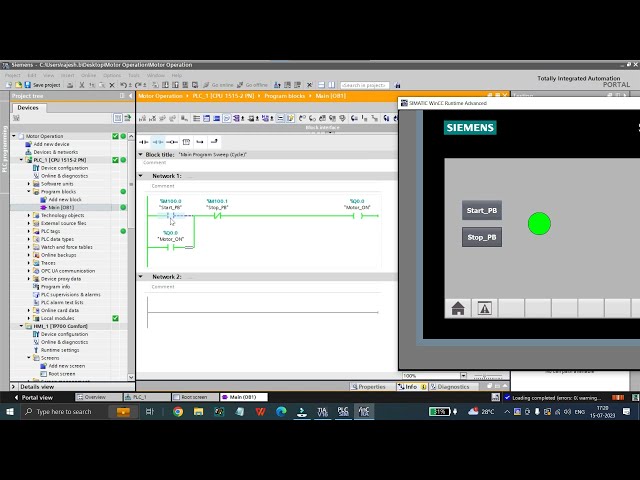Switch to the Root screen editor tab

(x=195, y=397)
